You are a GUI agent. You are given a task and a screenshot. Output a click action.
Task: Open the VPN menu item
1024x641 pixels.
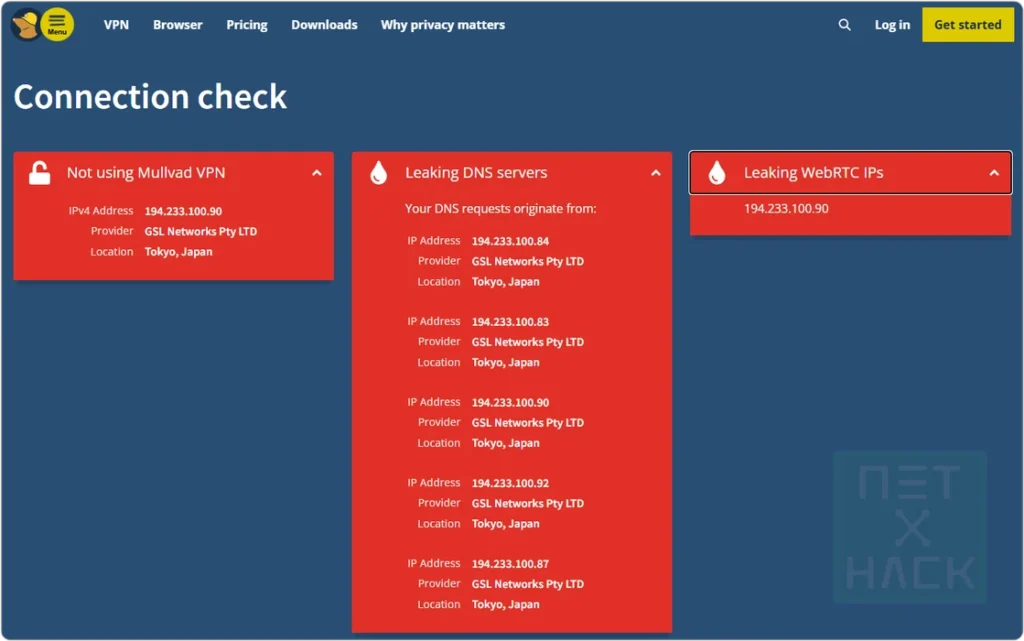[x=116, y=25]
